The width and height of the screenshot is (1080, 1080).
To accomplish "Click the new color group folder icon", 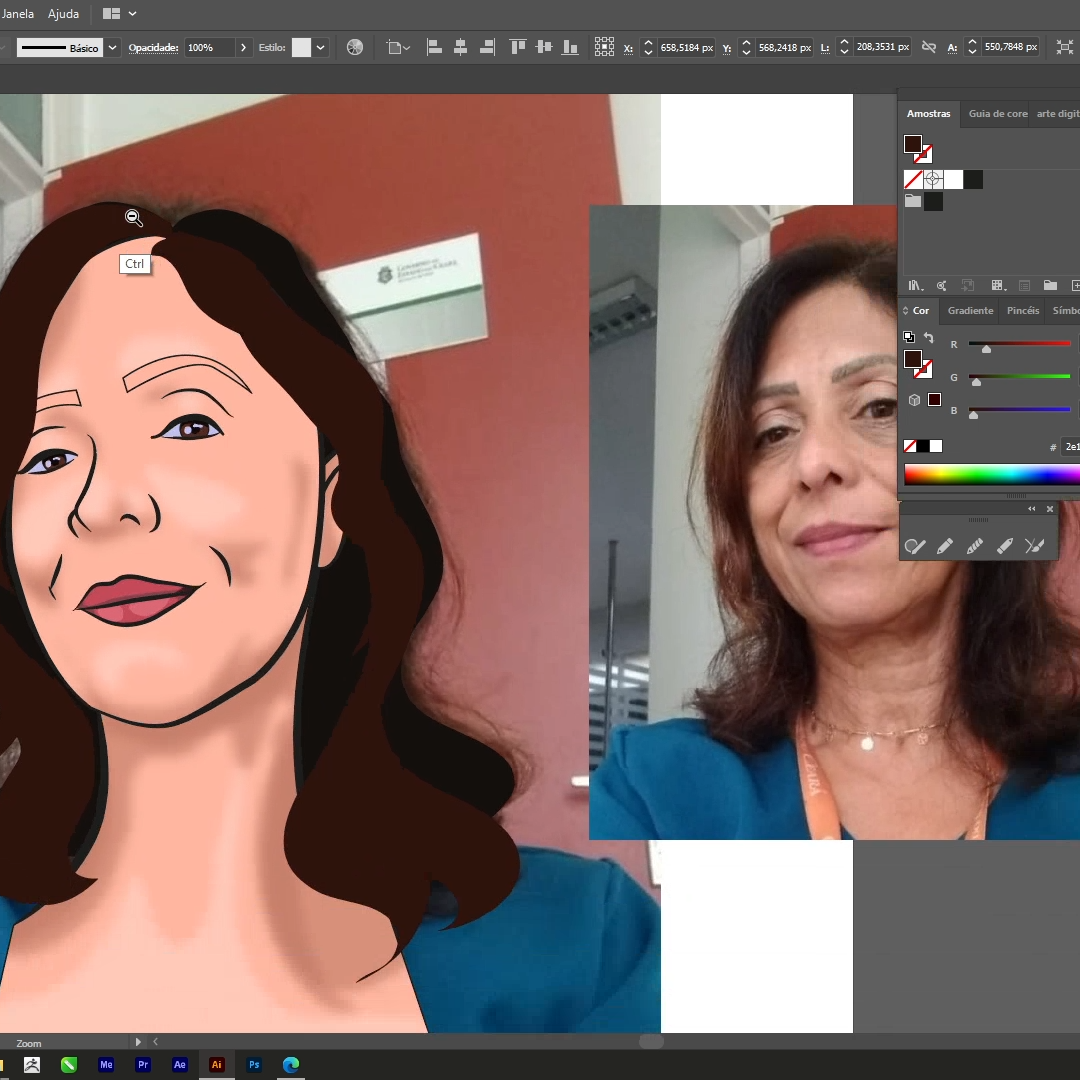I will pos(1050,285).
